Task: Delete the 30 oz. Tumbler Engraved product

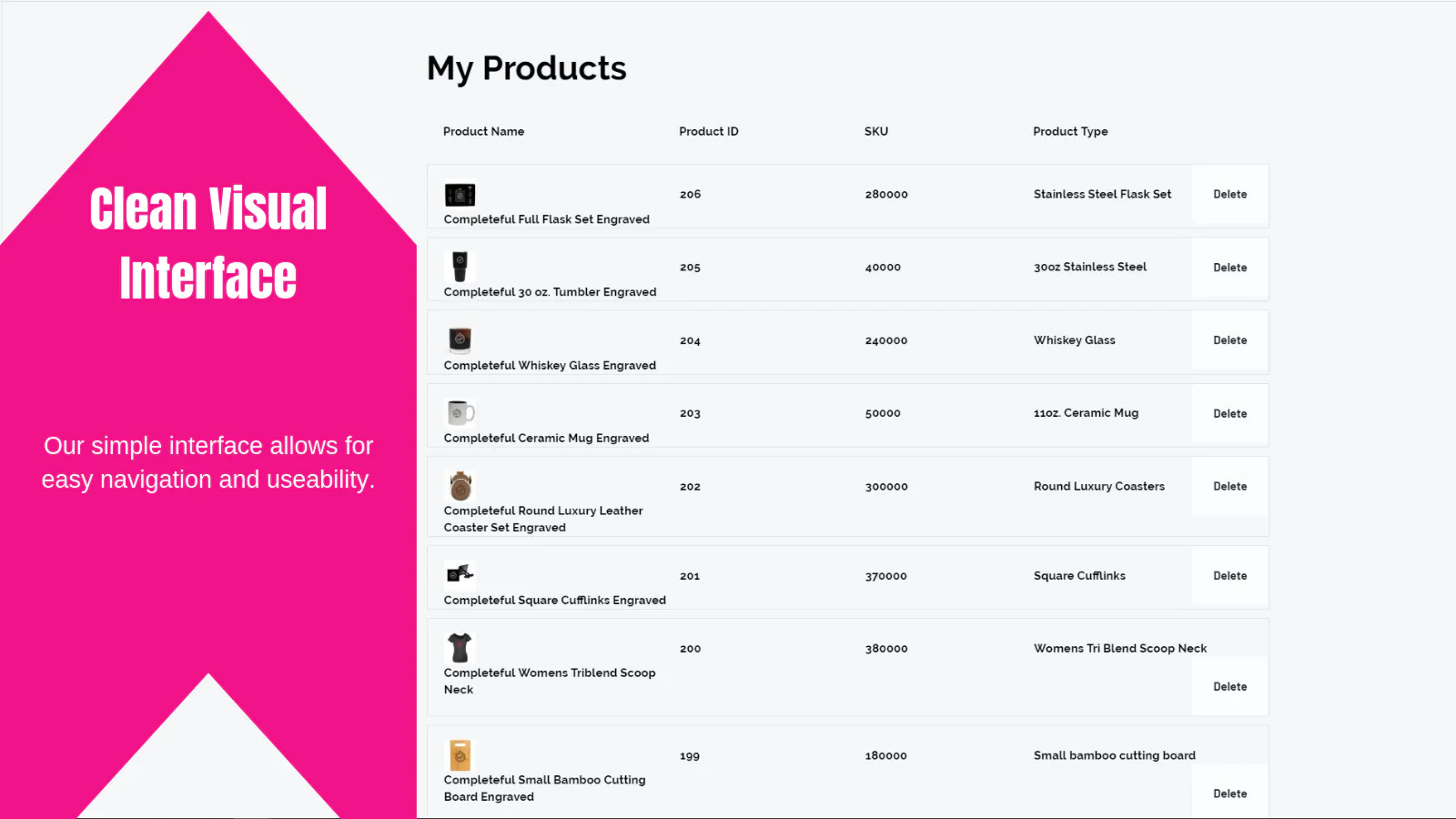Action: 1229,268
